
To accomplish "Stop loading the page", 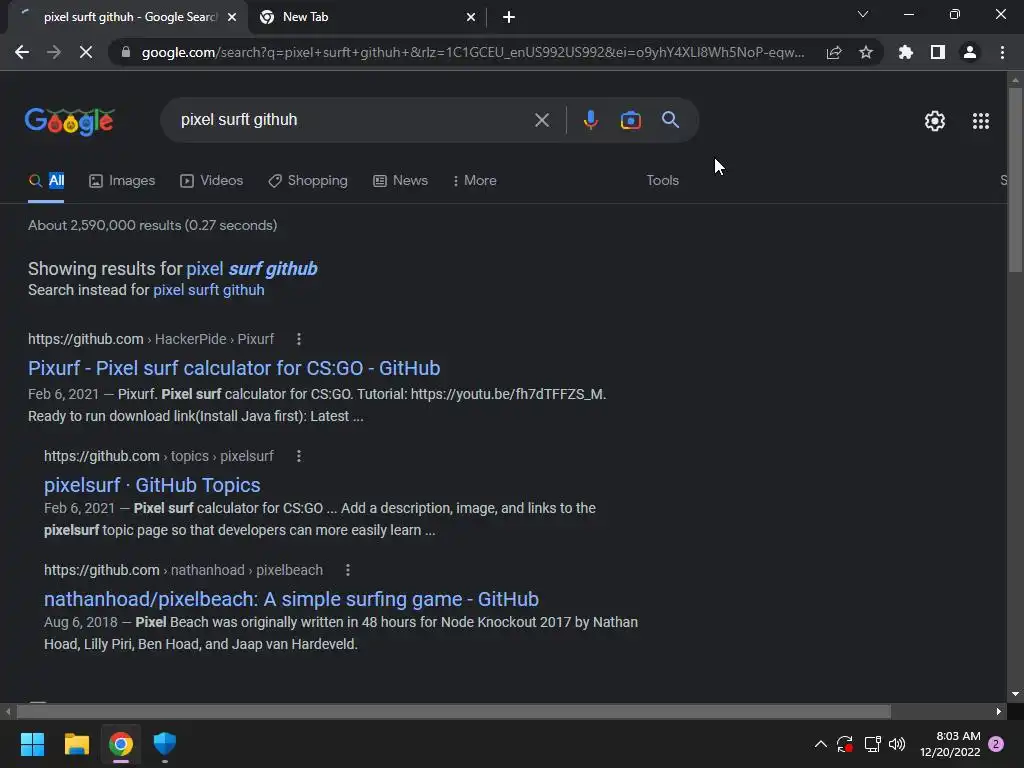I will coord(86,52).
